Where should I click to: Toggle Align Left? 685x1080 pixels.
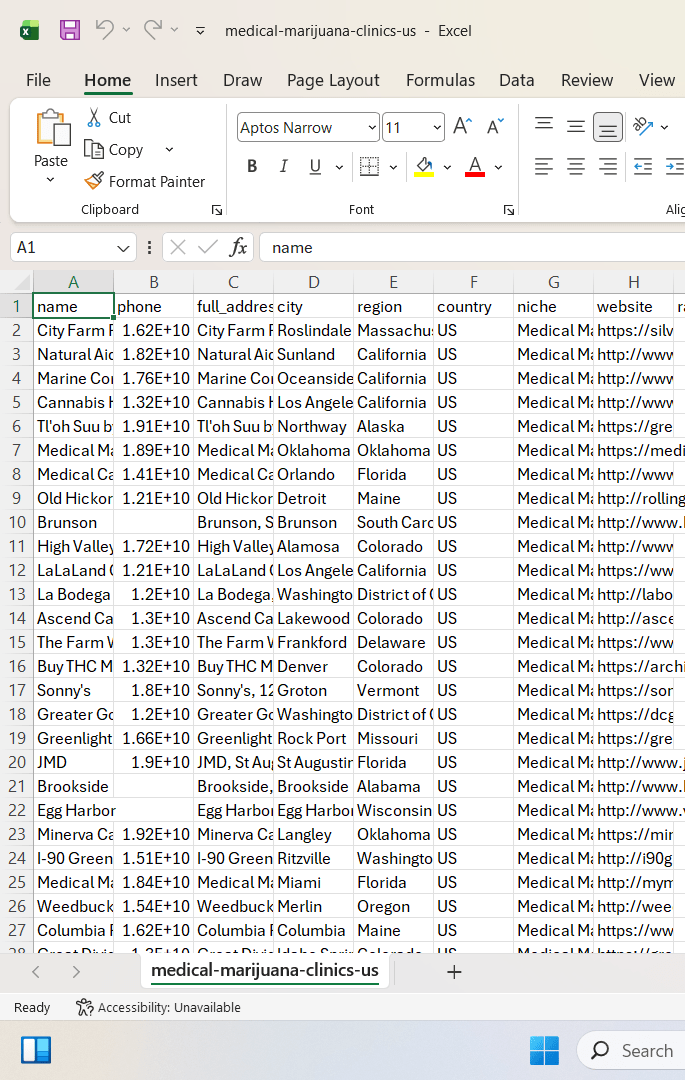pos(544,167)
